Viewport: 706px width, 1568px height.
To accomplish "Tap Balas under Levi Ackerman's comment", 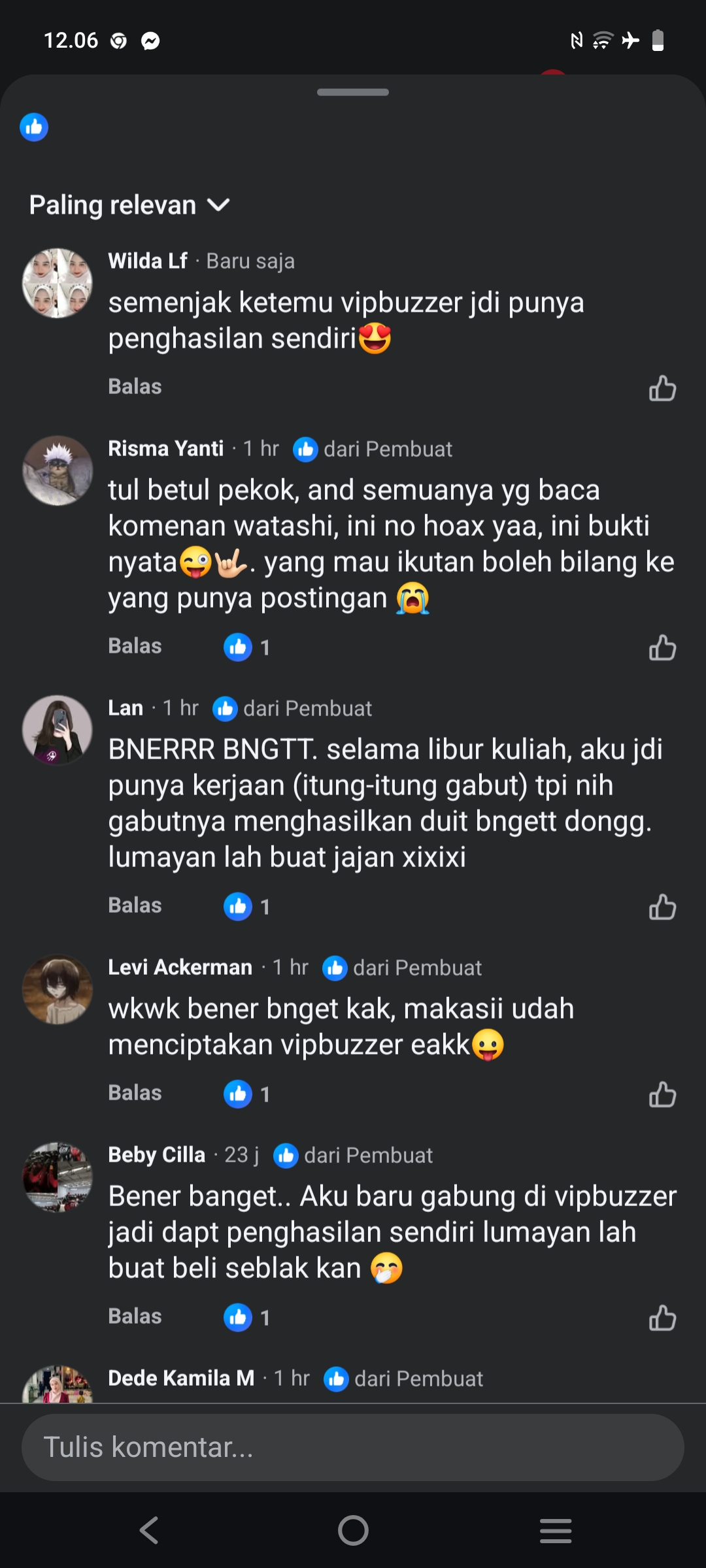I will point(135,1093).
